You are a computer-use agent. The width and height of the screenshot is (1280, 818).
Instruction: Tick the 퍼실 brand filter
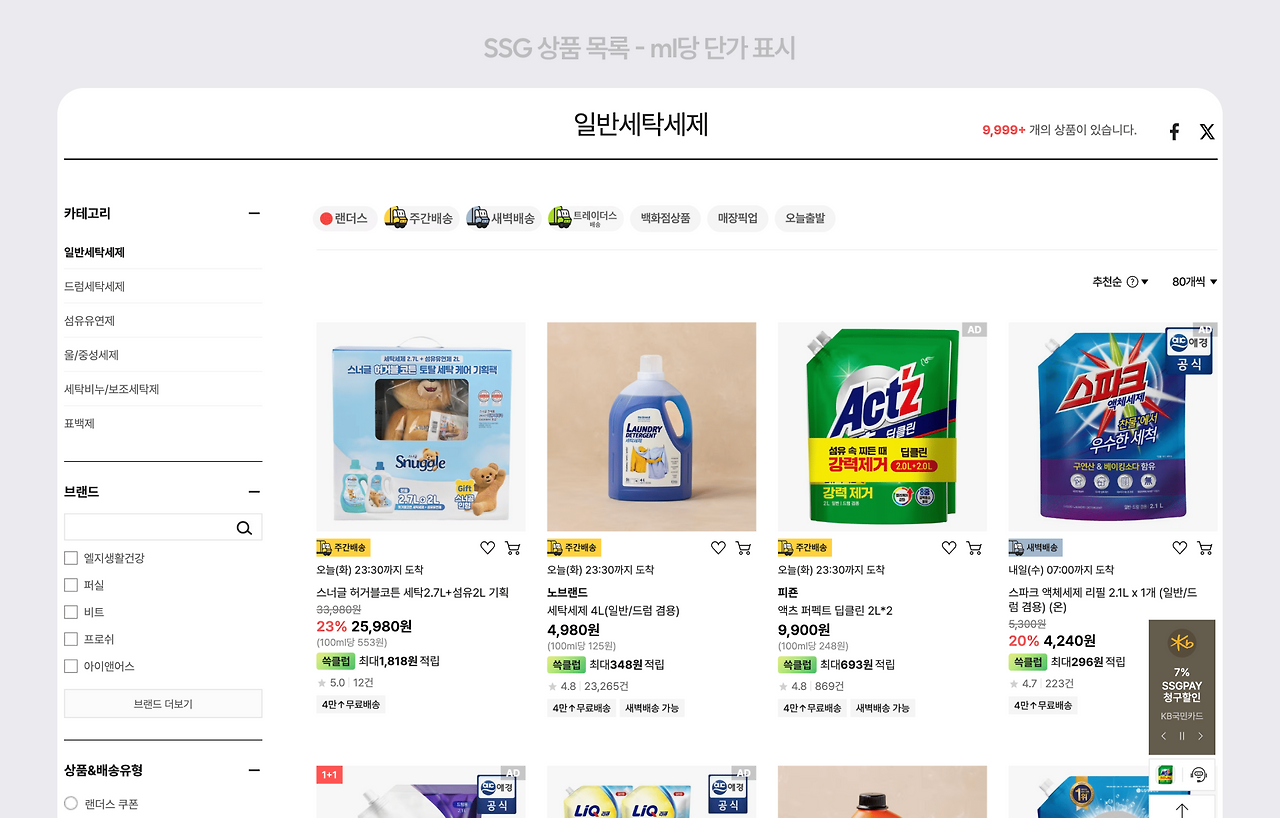[x=71, y=585]
